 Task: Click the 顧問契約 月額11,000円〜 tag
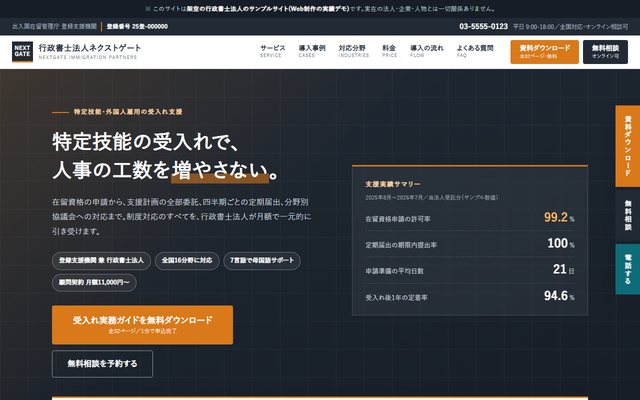(x=94, y=282)
